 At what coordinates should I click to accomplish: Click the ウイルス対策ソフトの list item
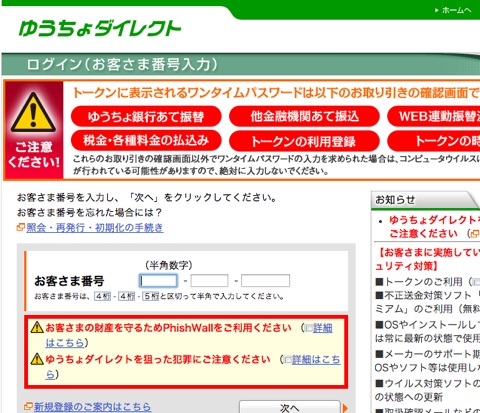coord(428,390)
